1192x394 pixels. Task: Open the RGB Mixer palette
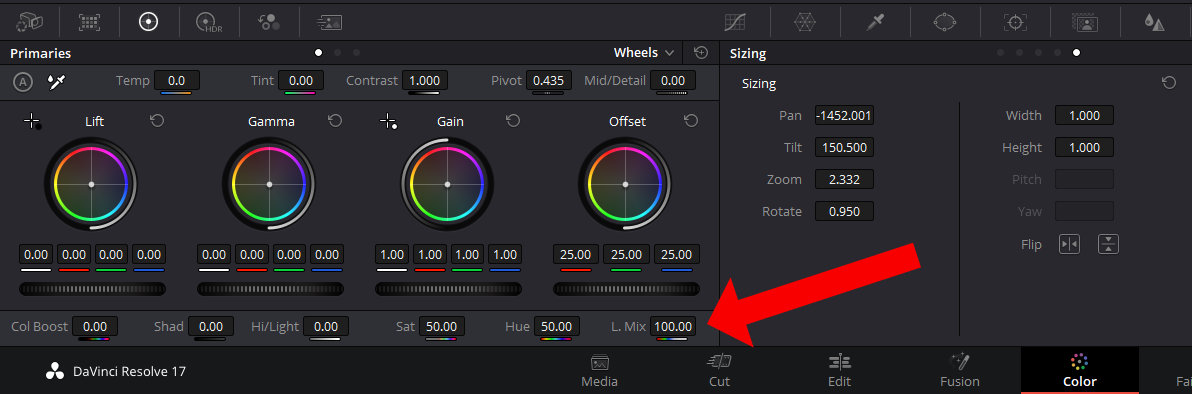(x=269, y=22)
